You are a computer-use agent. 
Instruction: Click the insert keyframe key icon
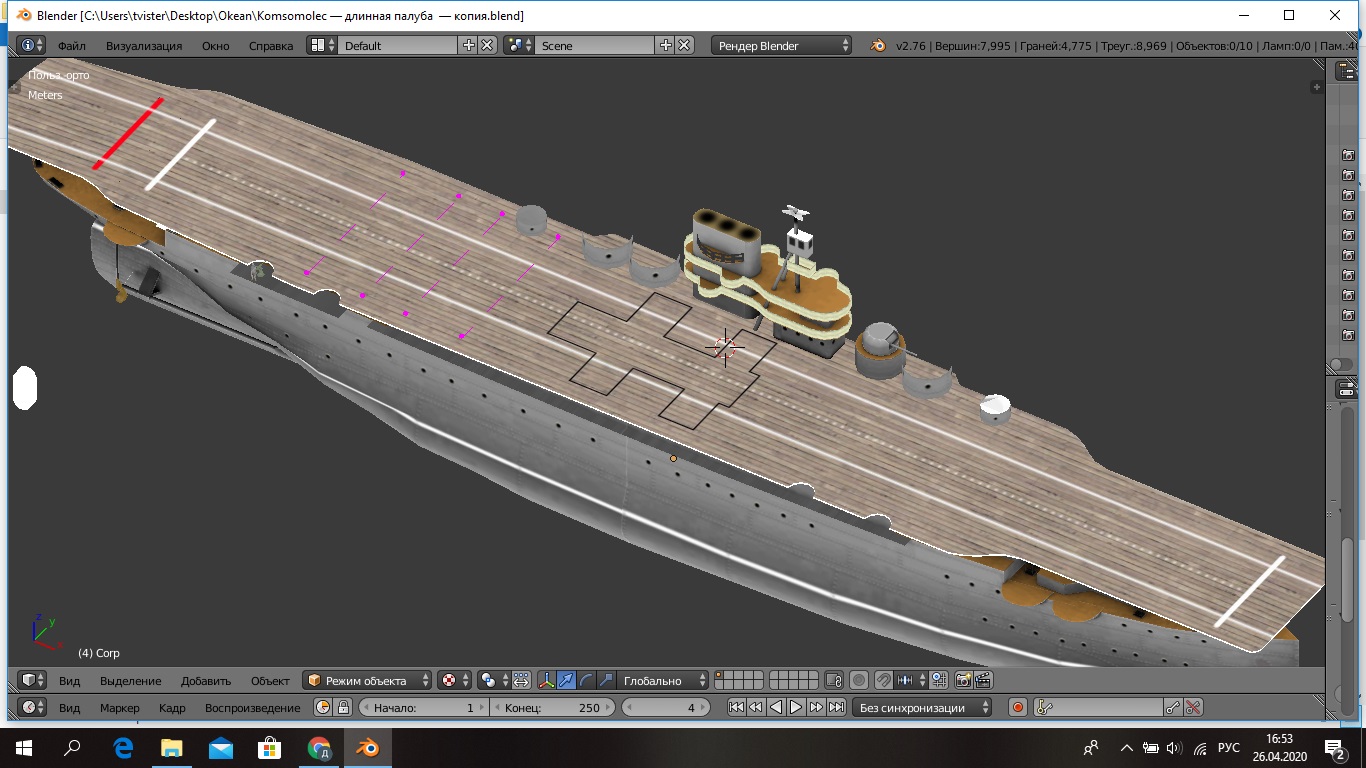point(1173,707)
